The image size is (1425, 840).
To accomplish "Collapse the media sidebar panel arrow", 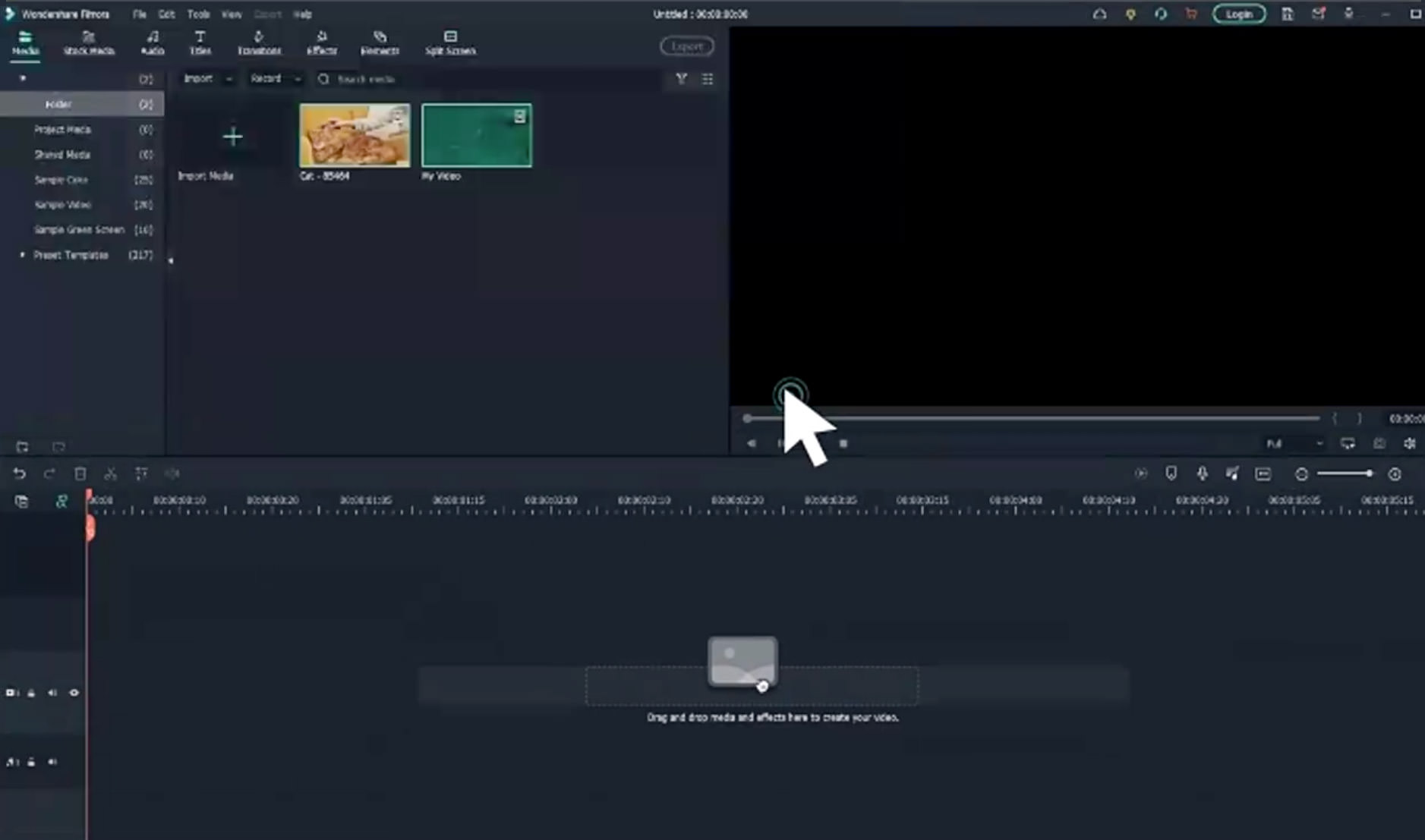I will coord(171,260).
